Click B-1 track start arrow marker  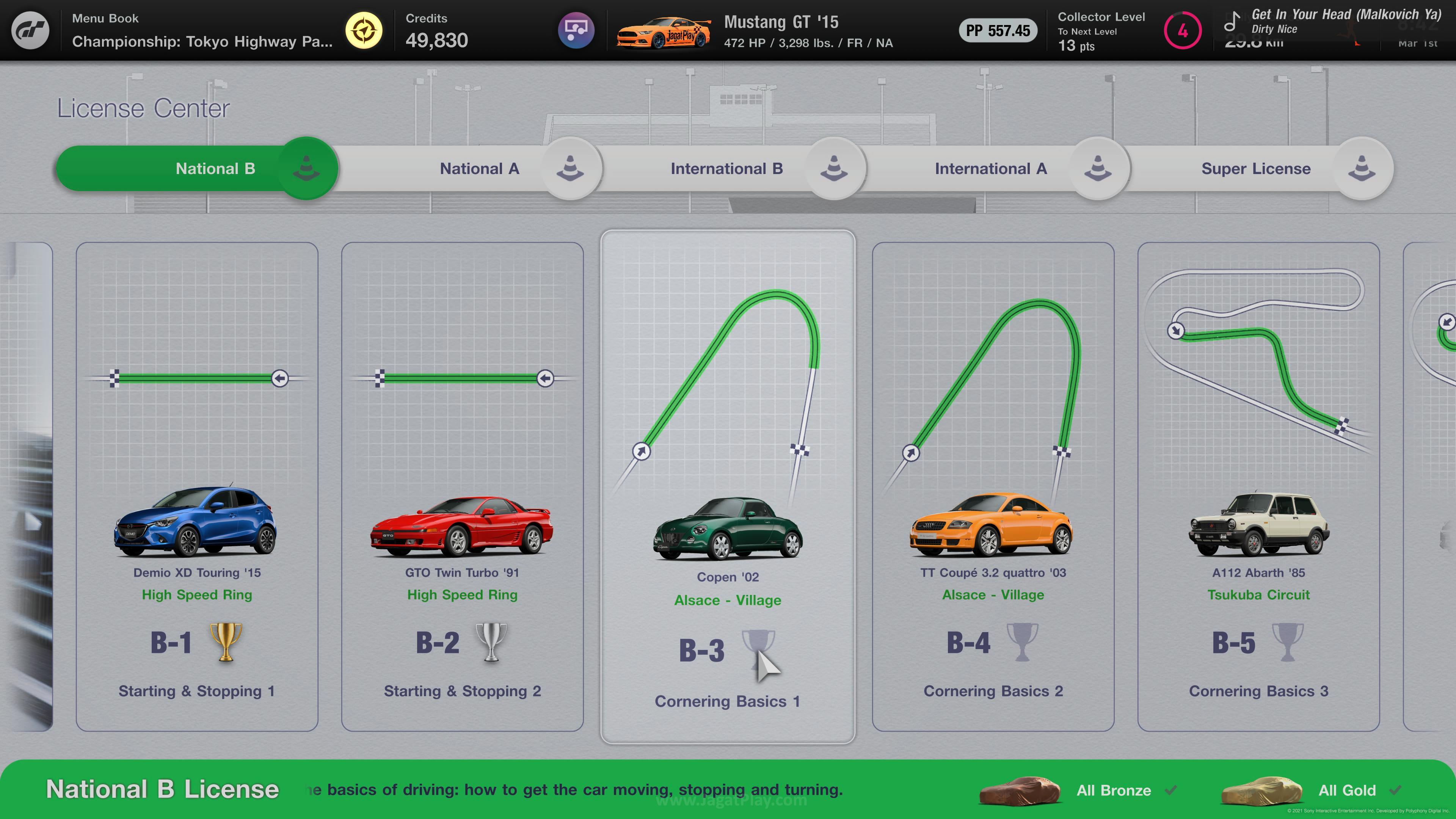280,378
